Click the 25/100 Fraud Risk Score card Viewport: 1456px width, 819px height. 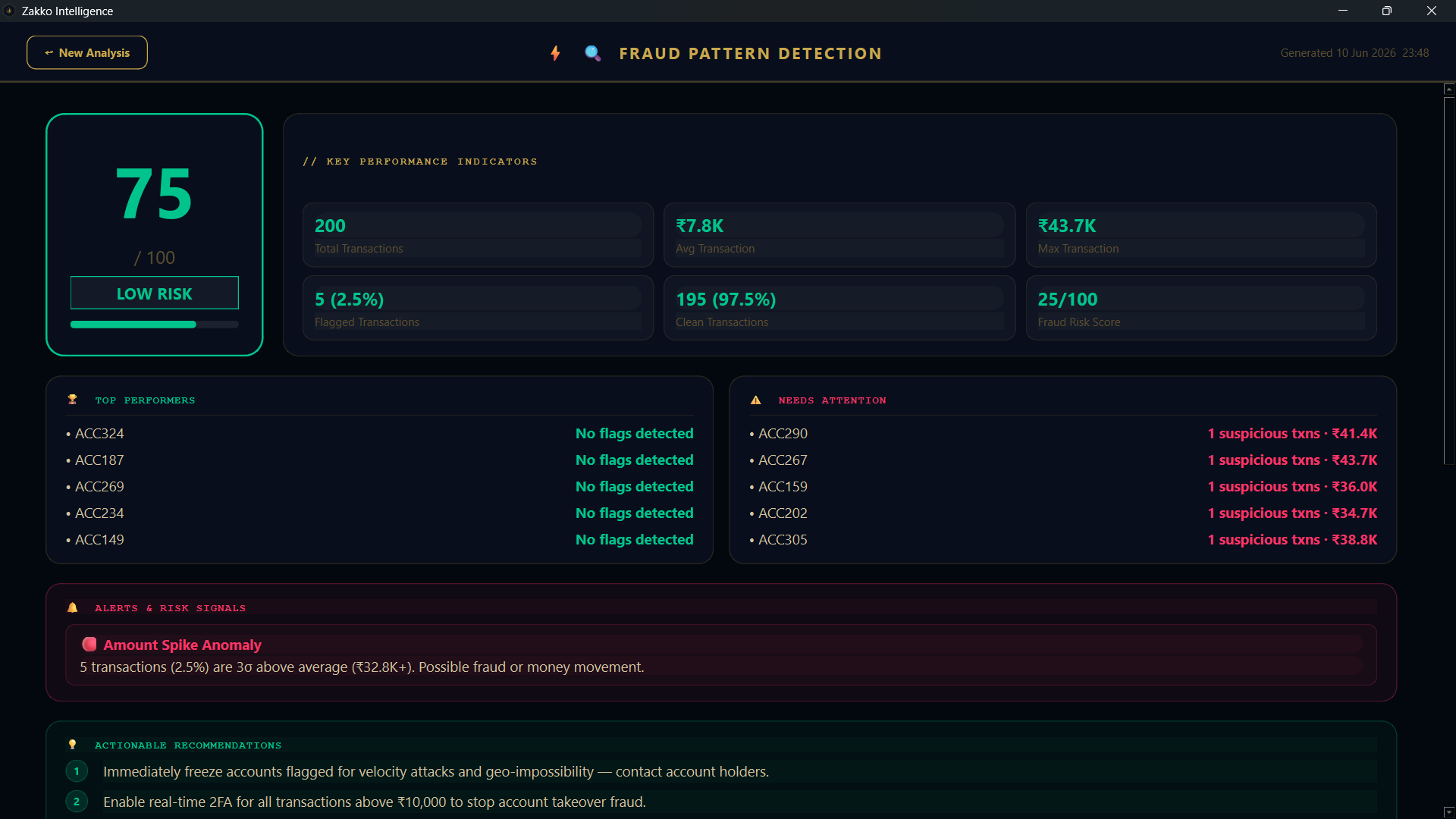(x=1201, y=308)
